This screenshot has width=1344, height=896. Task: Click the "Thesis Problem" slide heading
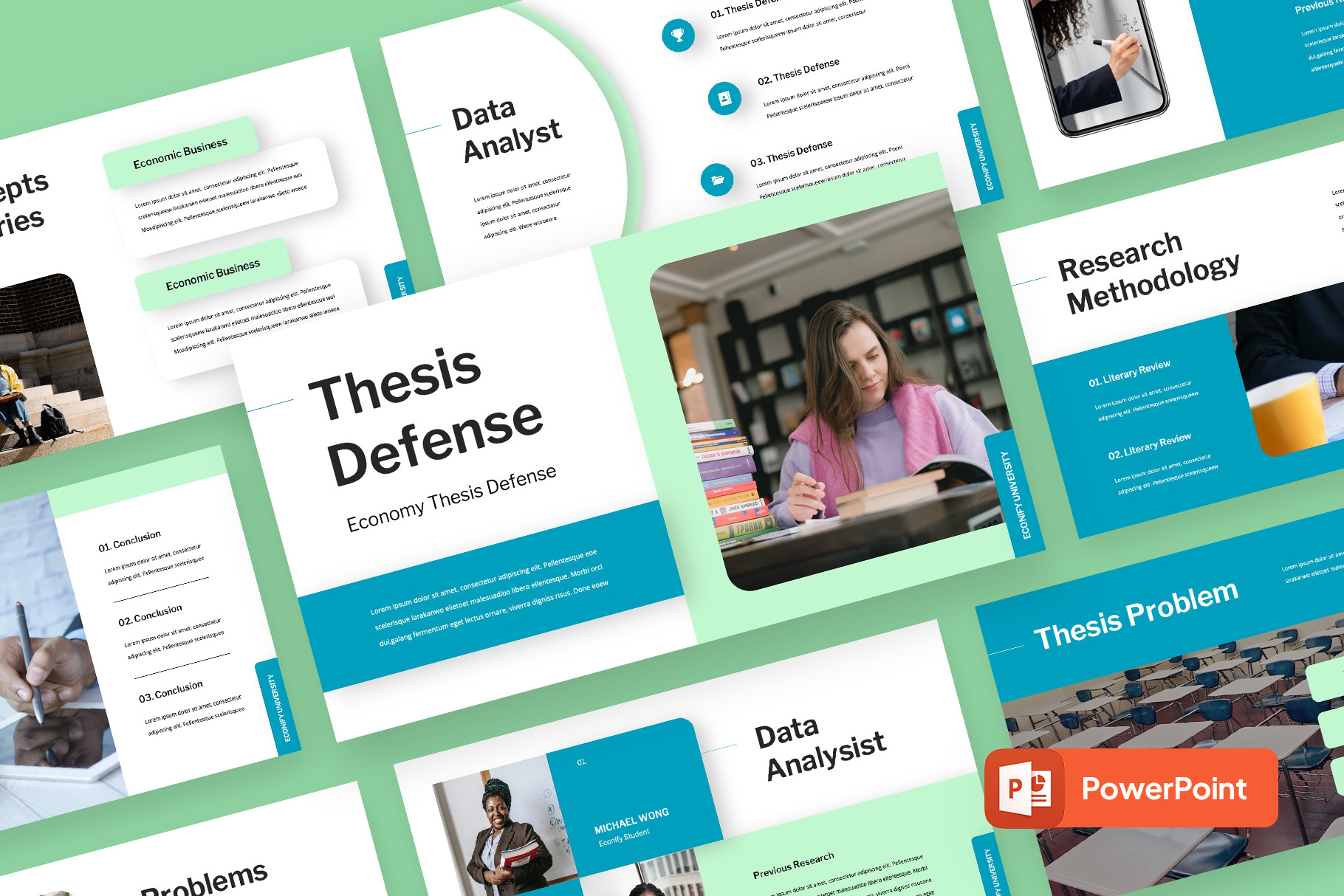[1135, 615]
